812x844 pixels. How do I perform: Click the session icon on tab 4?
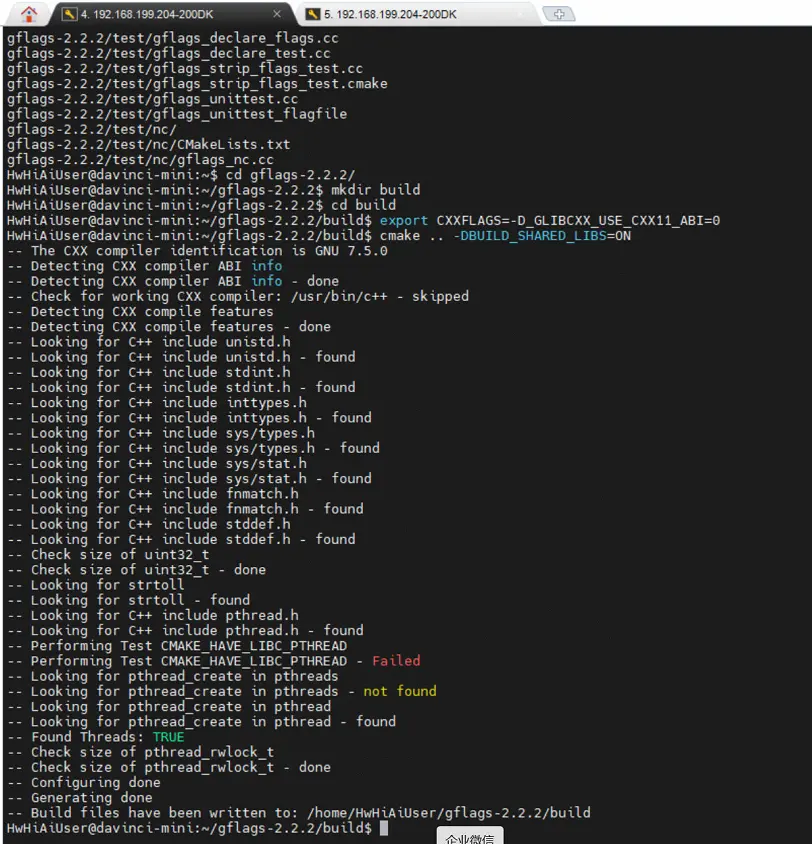pos(68,14)
